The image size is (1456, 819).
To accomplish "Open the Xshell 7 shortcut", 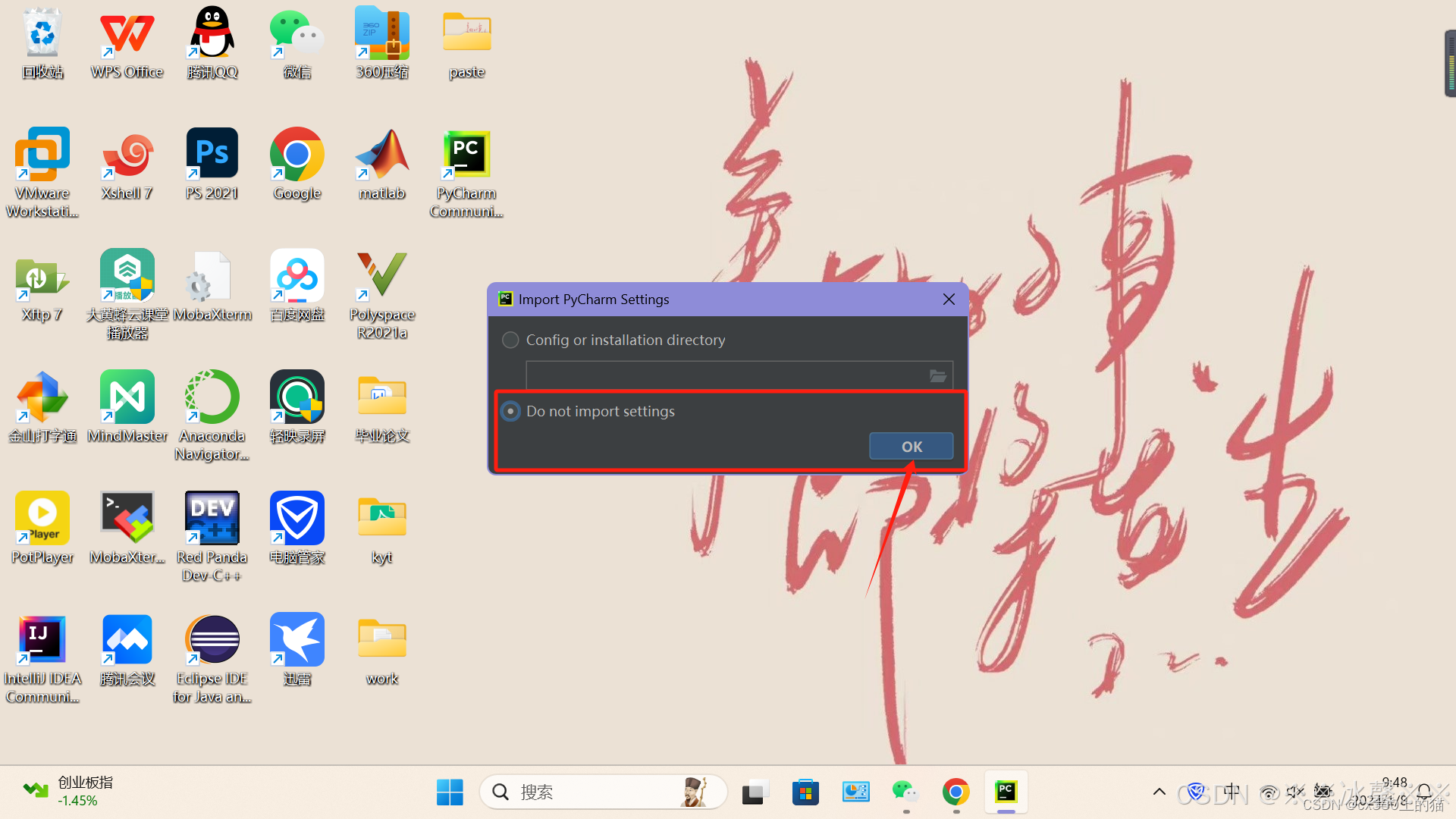I will point(127,156).
